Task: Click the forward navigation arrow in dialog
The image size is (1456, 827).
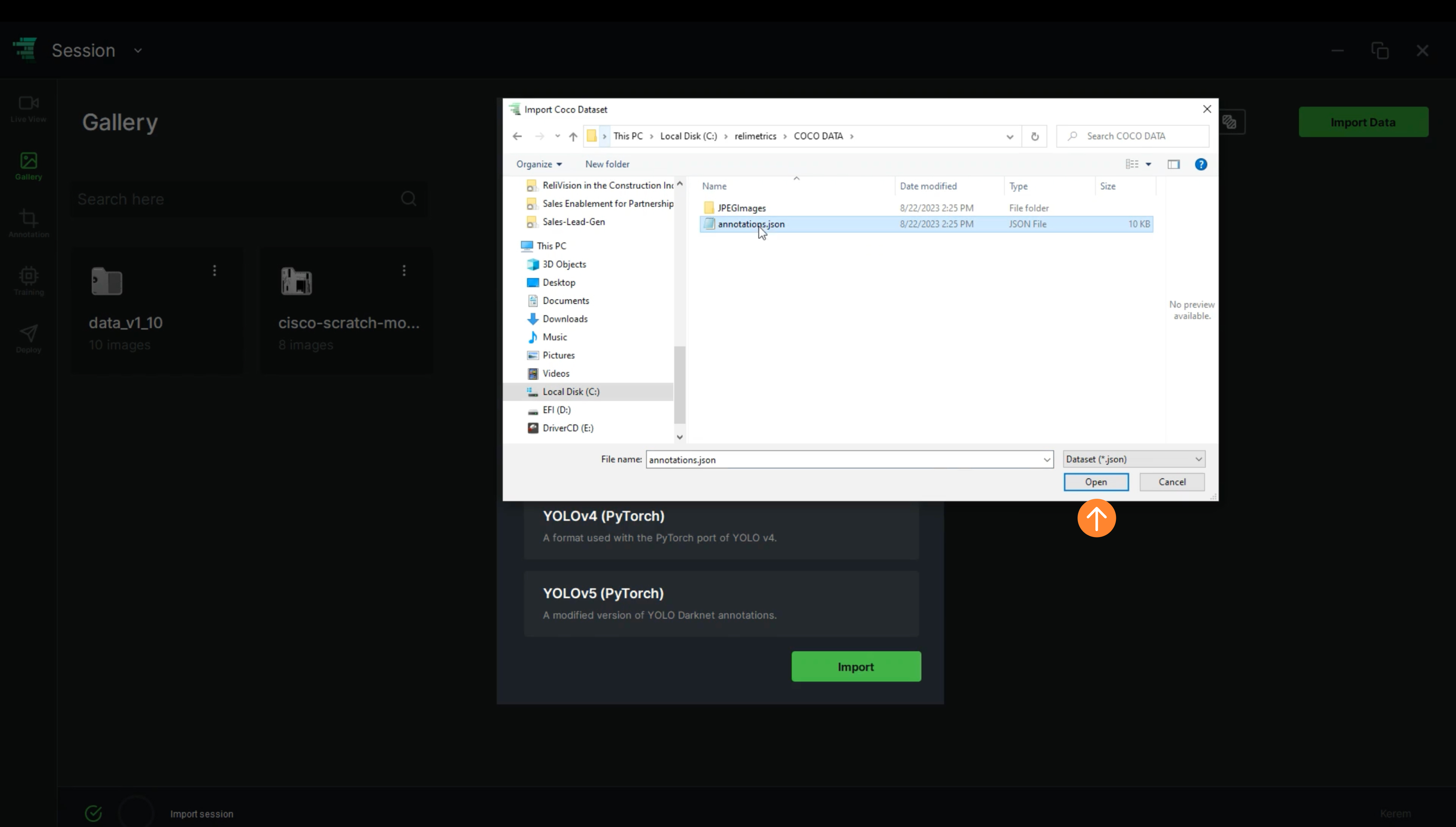Action: pyautogui.click(x=539, y=136)
